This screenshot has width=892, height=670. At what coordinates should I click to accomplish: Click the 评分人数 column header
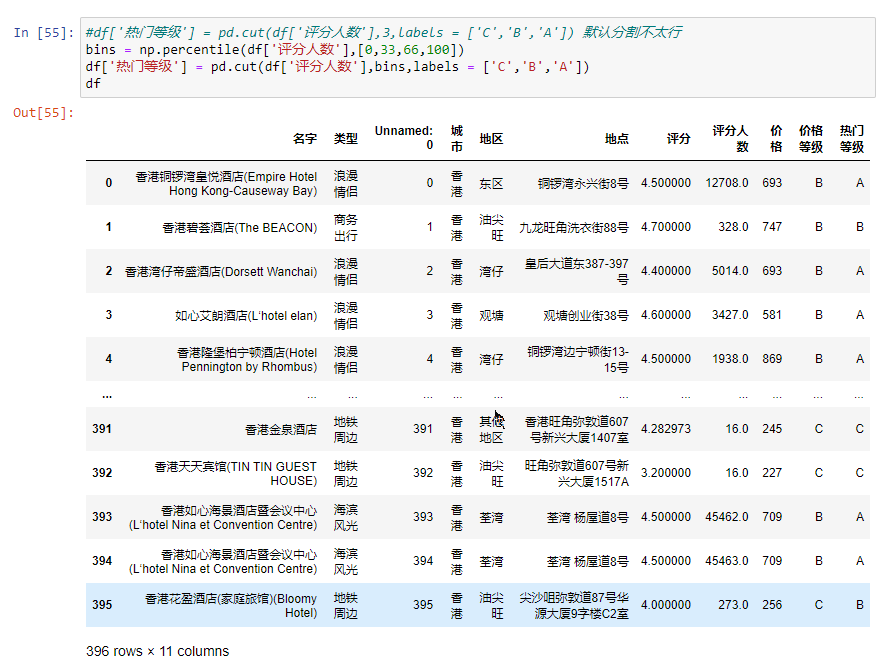click(730, 139)
